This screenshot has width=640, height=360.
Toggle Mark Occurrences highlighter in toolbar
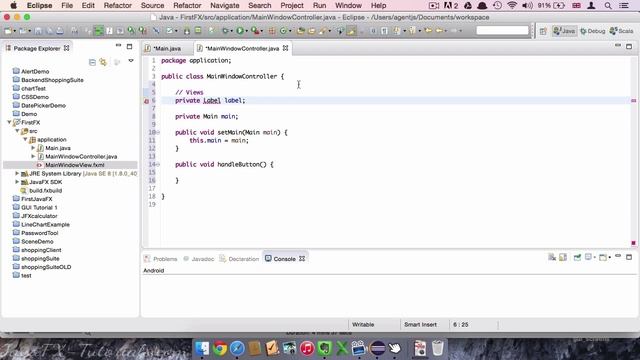point(351,31)
